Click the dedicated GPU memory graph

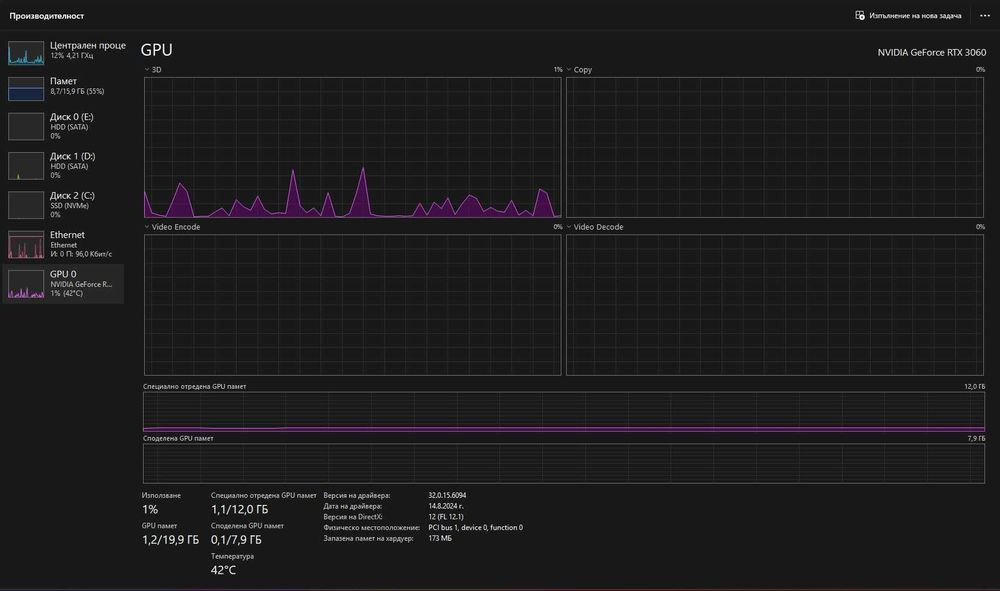coord(564,411)
